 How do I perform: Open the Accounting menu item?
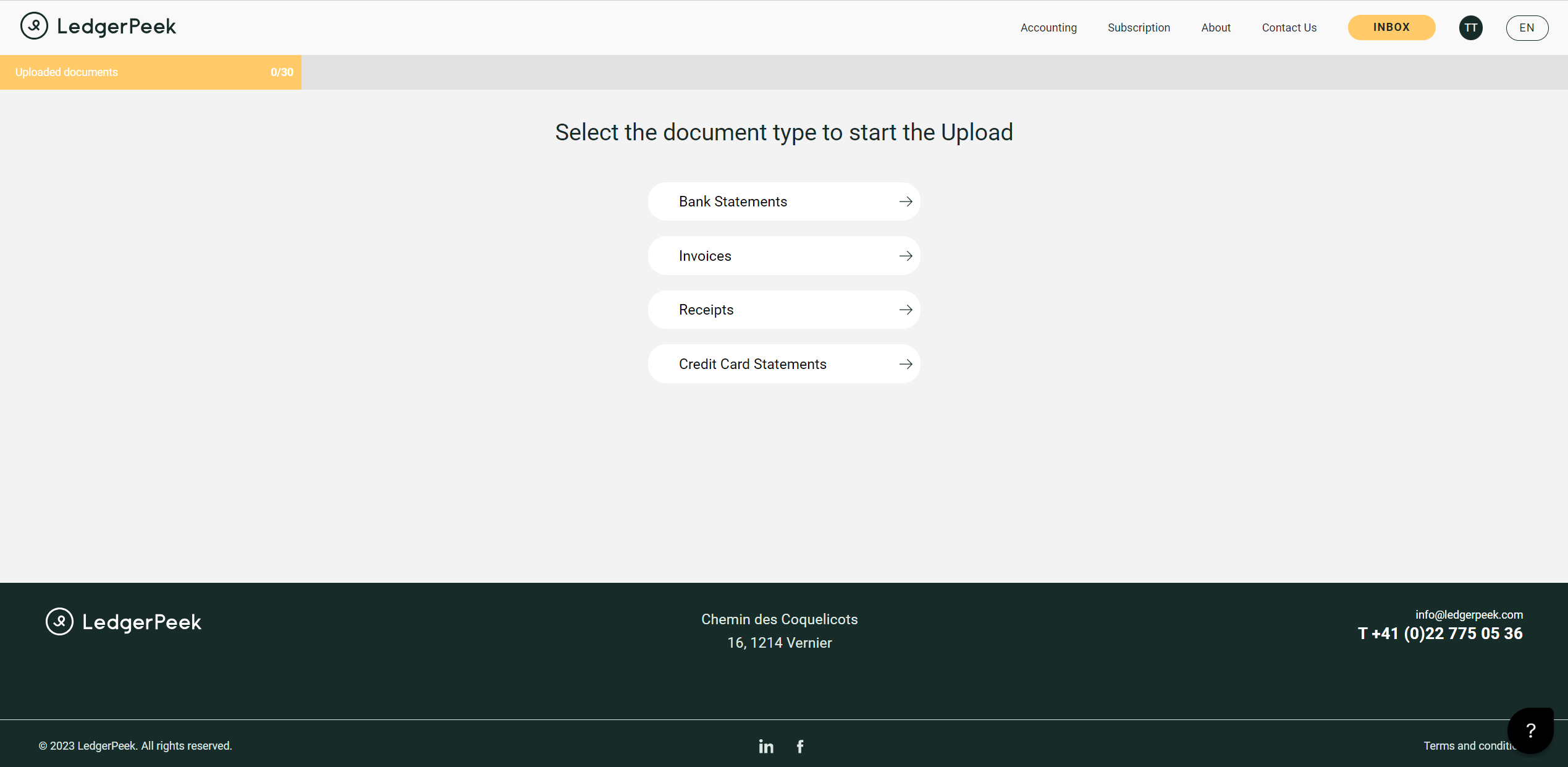[x=1048, y=28]
